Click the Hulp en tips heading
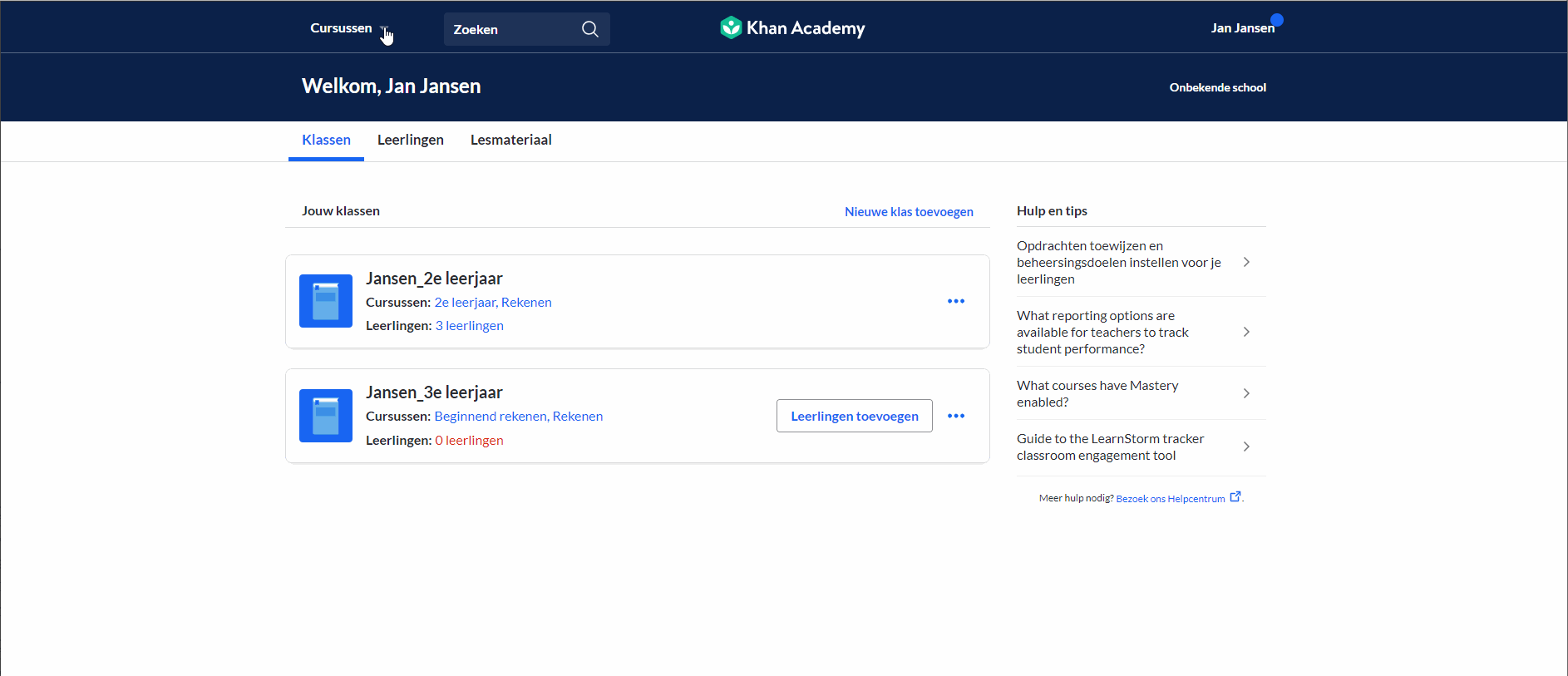Viewport: 1568px width, 676px height. pos(1052,211)
